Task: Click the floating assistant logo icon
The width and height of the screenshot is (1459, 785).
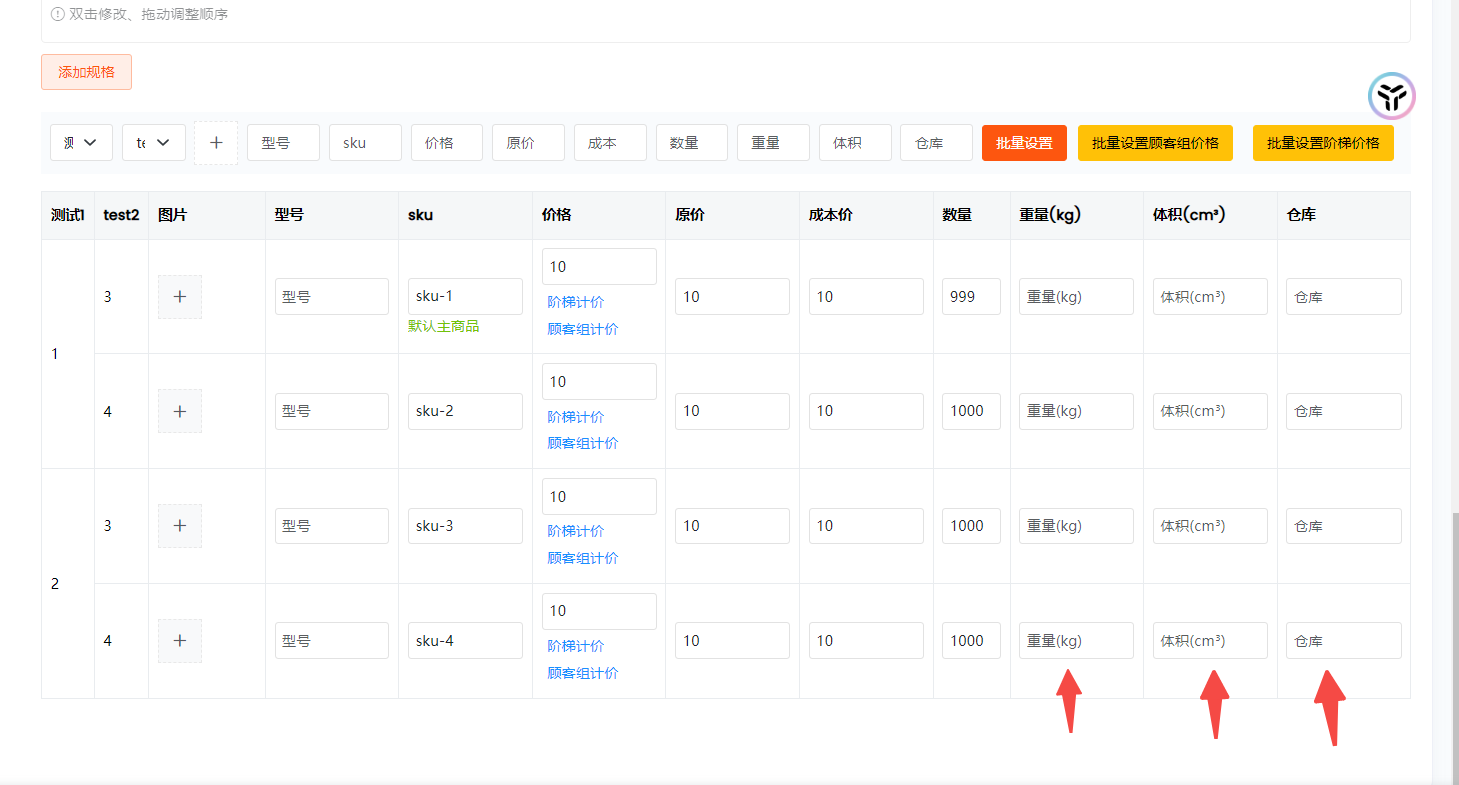Action: point(1392,97)
